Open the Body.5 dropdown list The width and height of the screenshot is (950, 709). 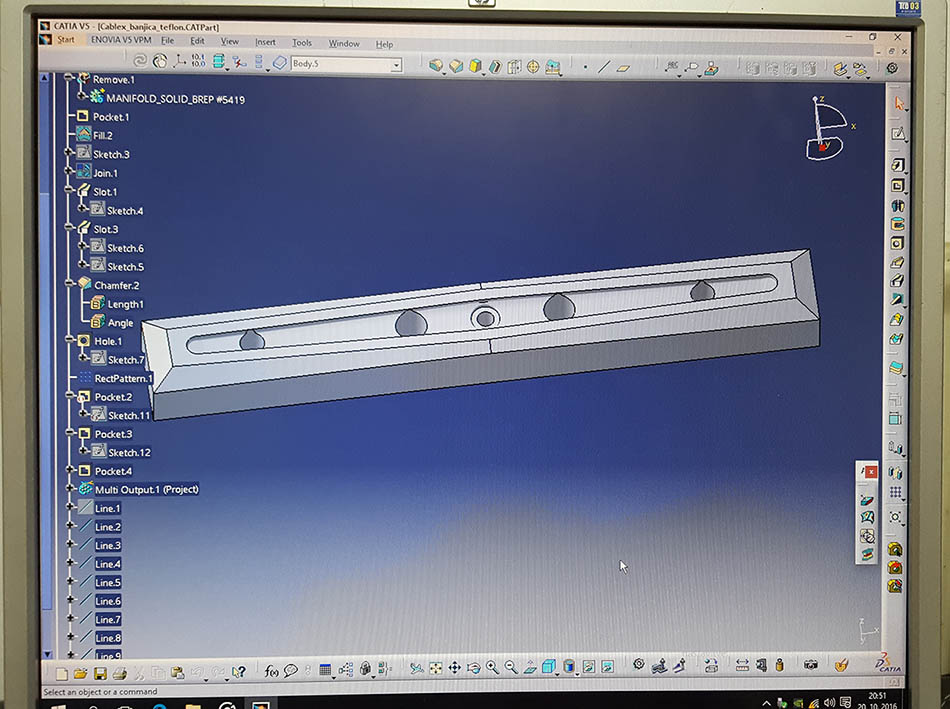pos(396,65)
